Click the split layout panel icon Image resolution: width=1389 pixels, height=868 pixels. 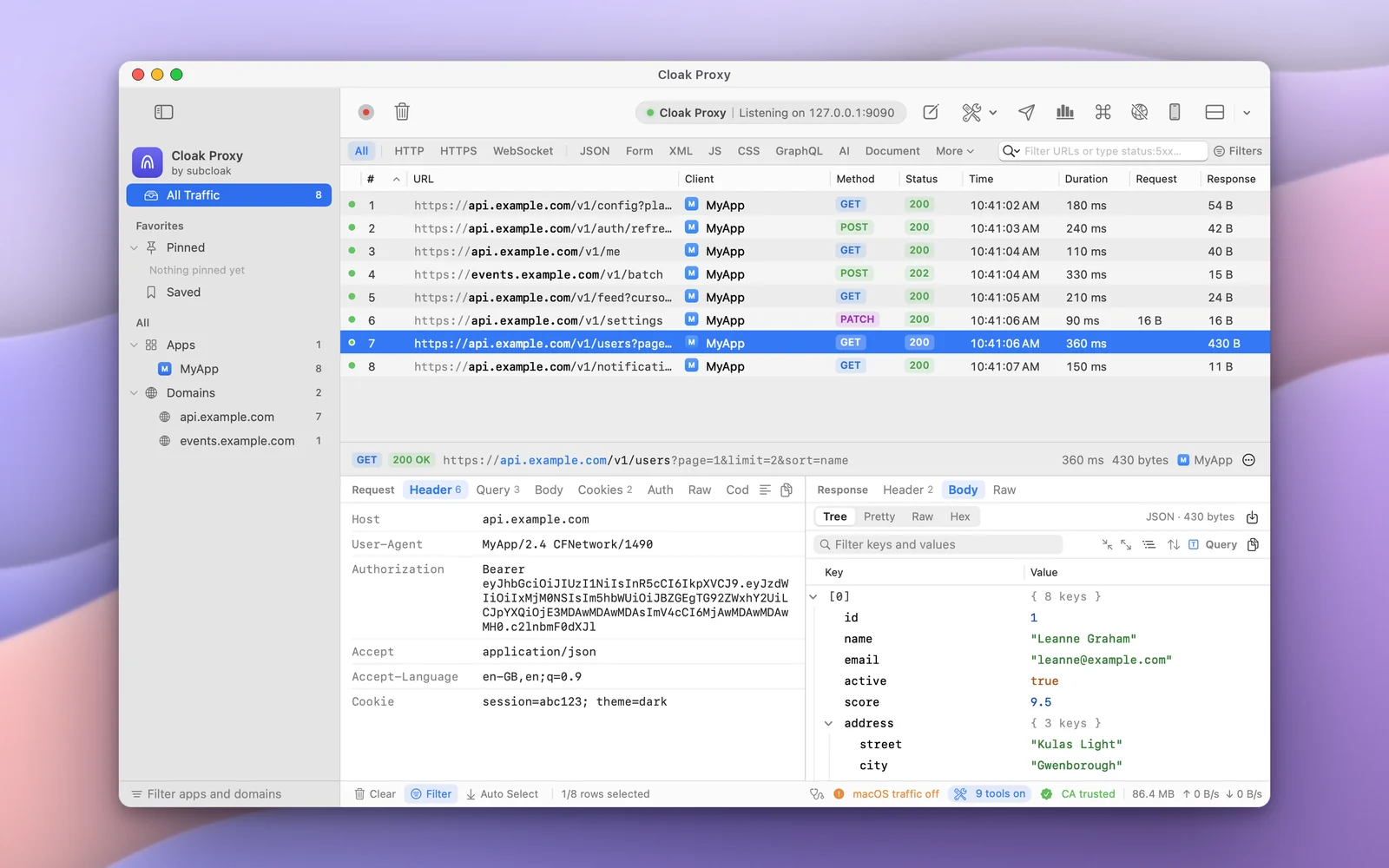point(1215,112)
